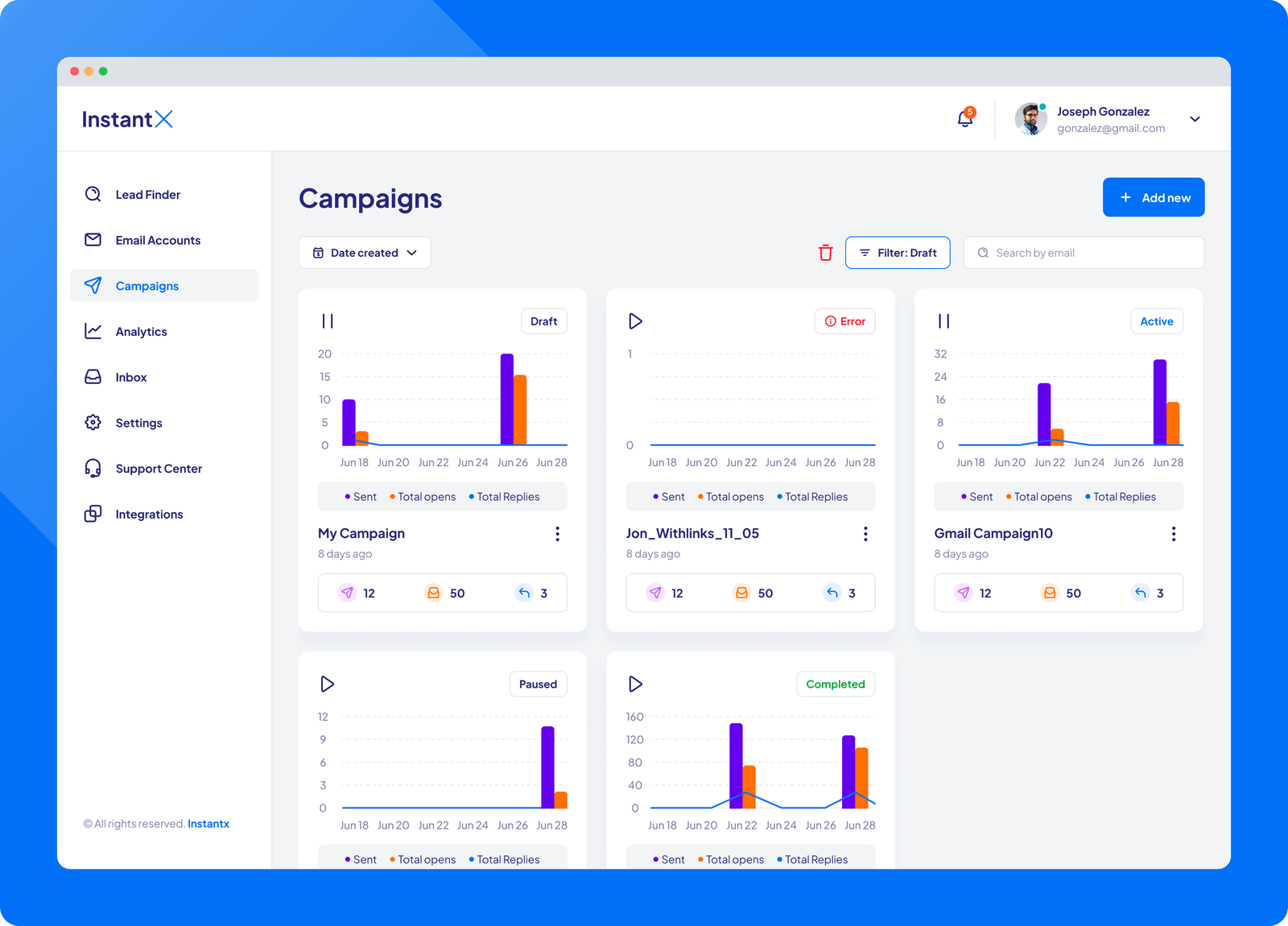Viewport: 1288px width, 926px height.
Task: Click the Instantx footer link
Action: tap(208, 823)
